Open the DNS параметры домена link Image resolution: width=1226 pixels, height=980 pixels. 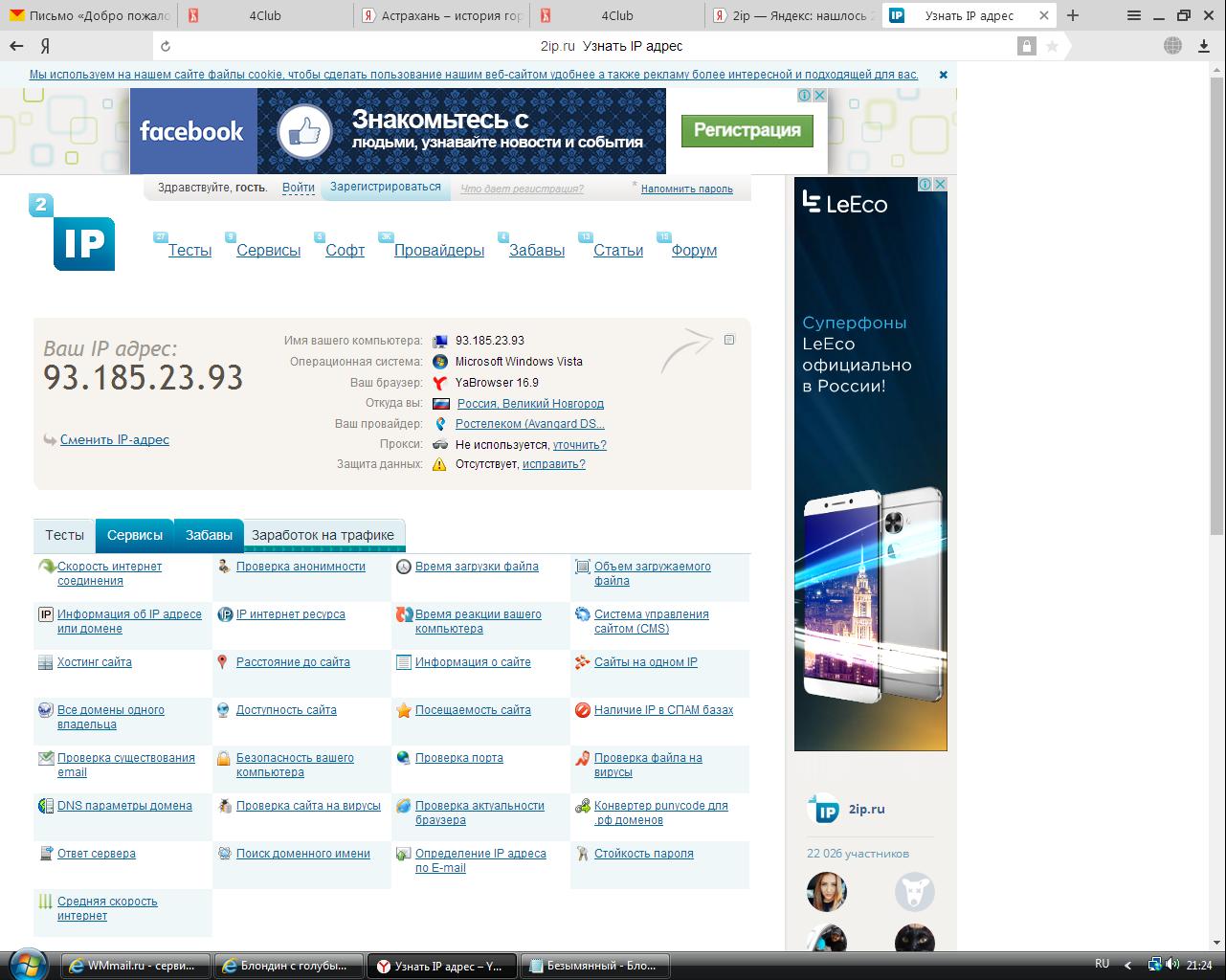point(124,806)
